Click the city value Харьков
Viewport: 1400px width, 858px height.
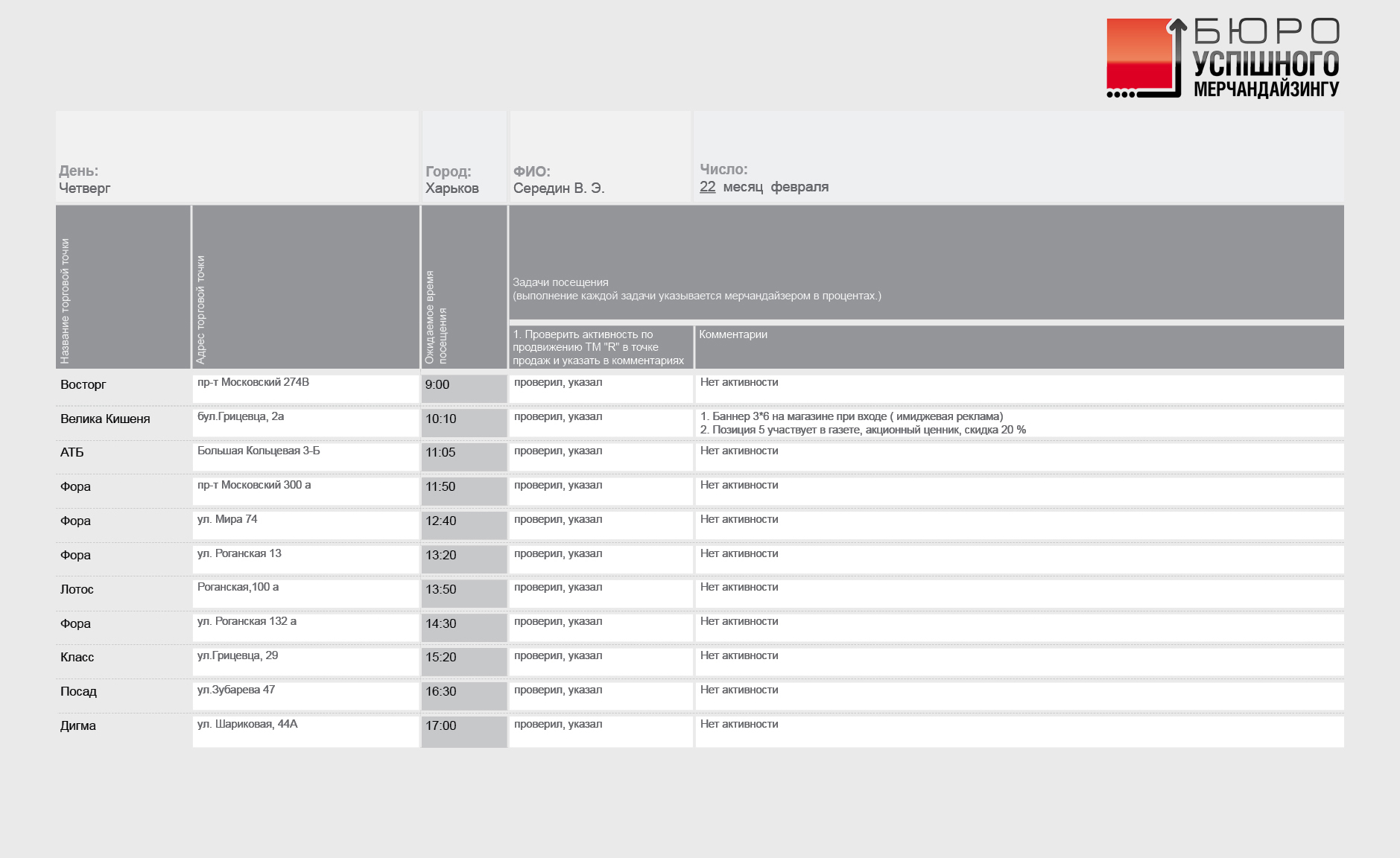tap(452, 188)
